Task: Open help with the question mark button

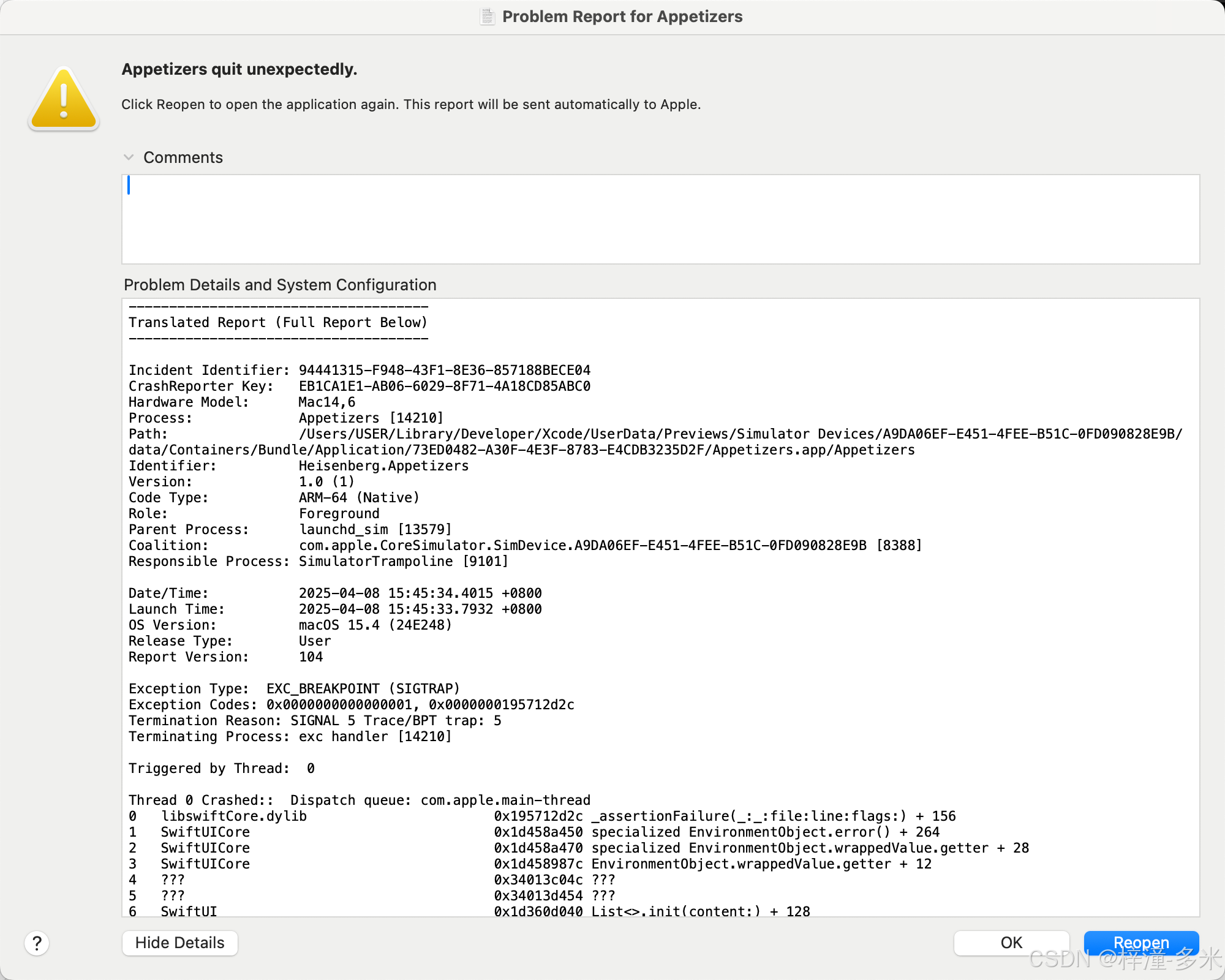Action: pos(37,943)
